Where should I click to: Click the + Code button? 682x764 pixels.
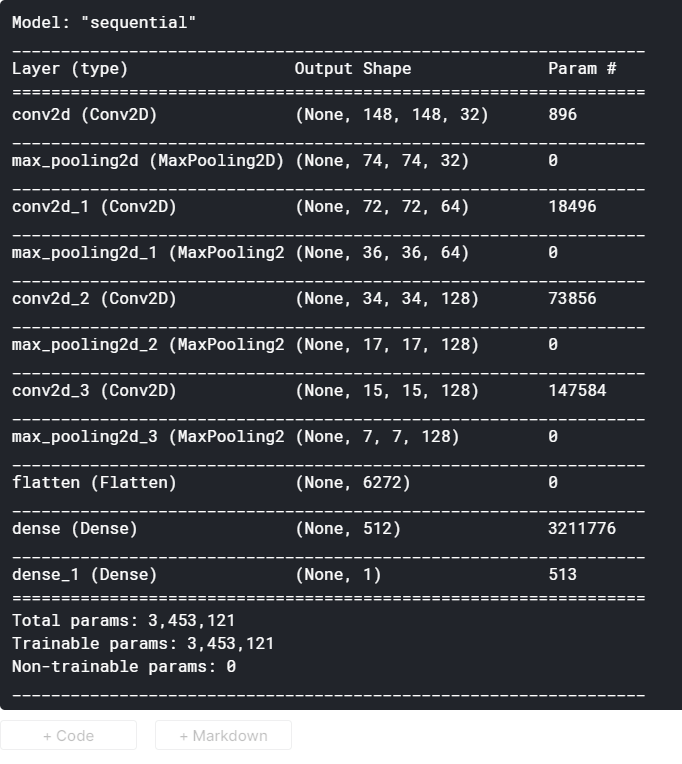(x=68, y=736)
